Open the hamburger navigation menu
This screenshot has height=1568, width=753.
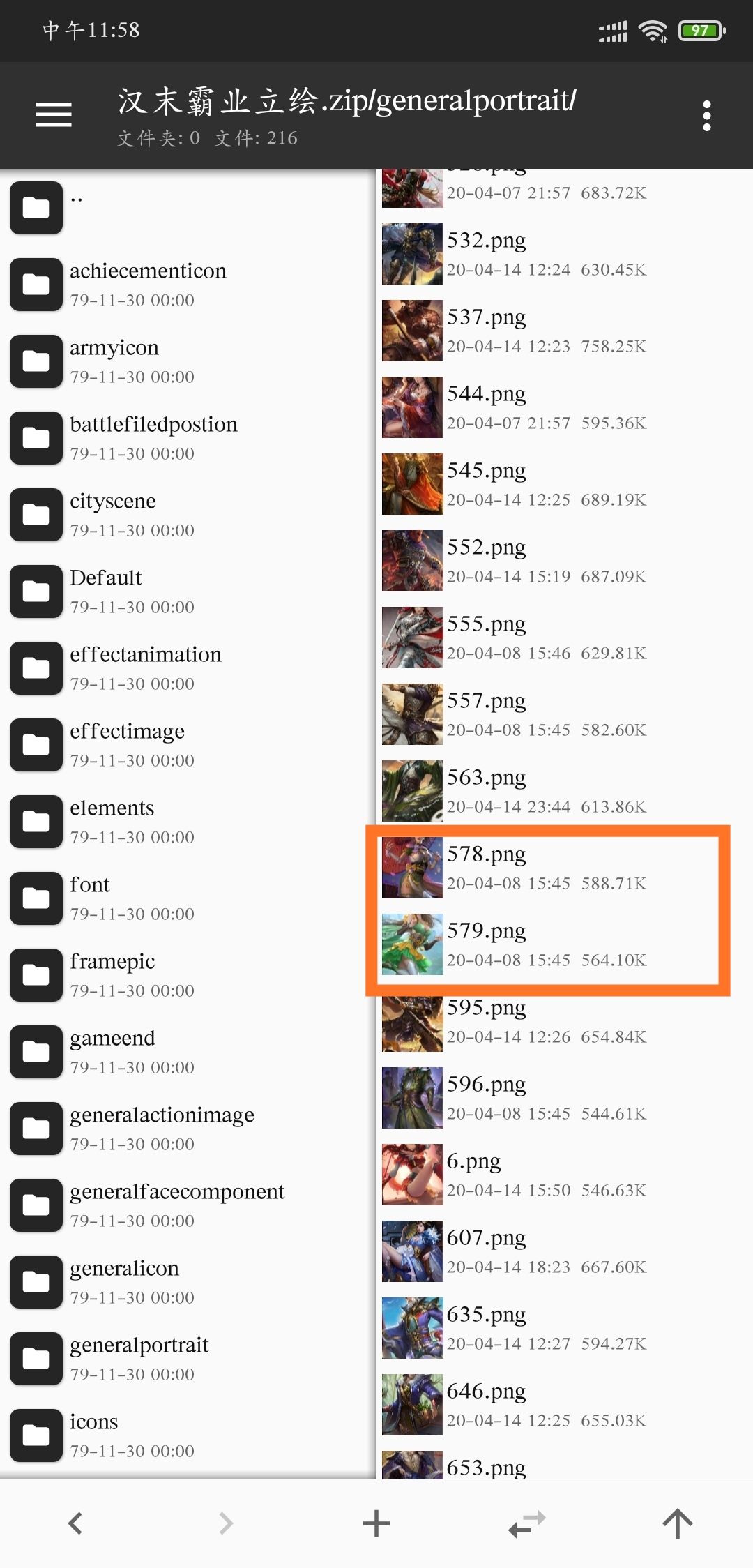[x=54, y=114]
